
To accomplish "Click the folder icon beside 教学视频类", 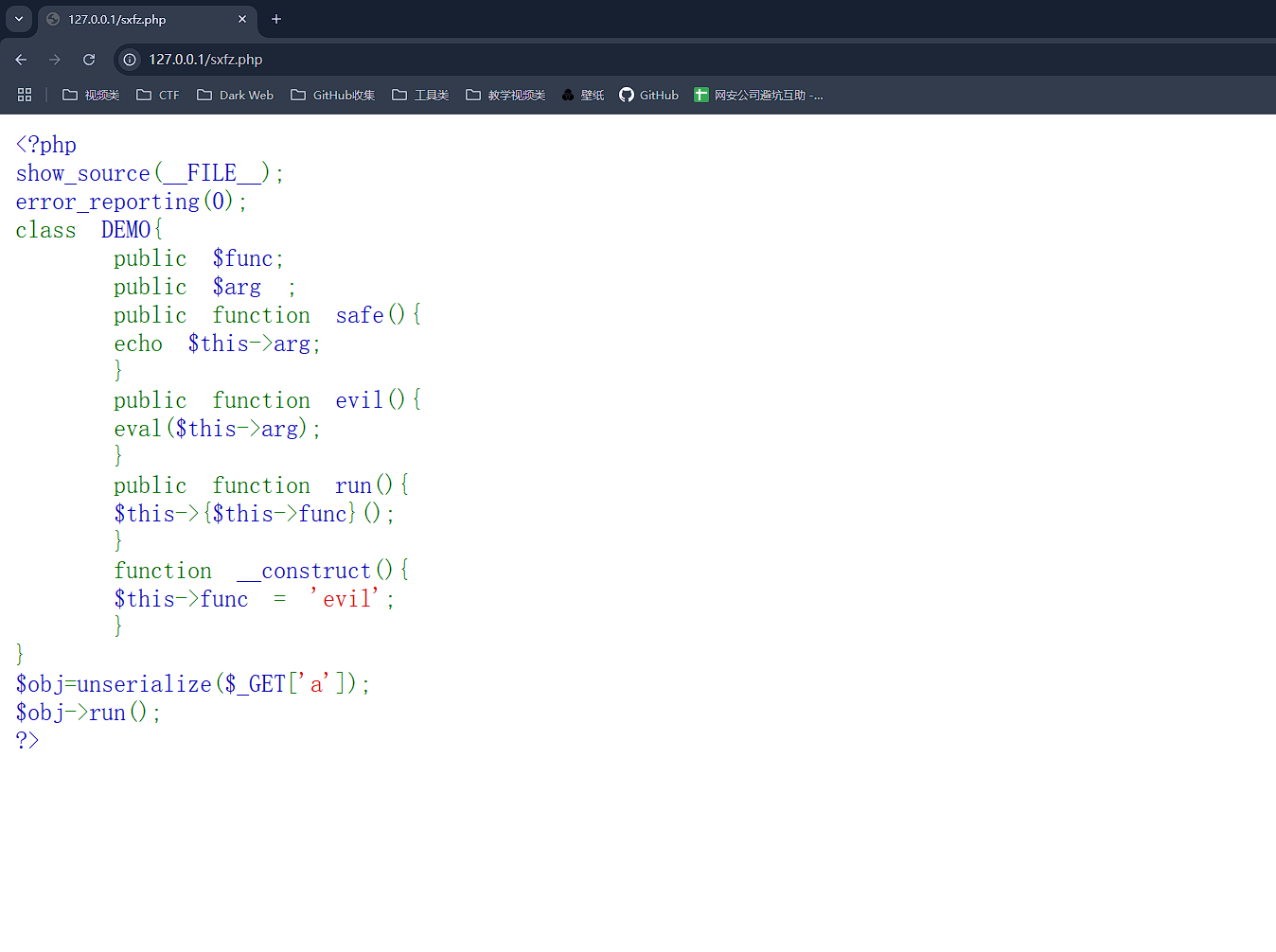I will click(x=473, y=95).
